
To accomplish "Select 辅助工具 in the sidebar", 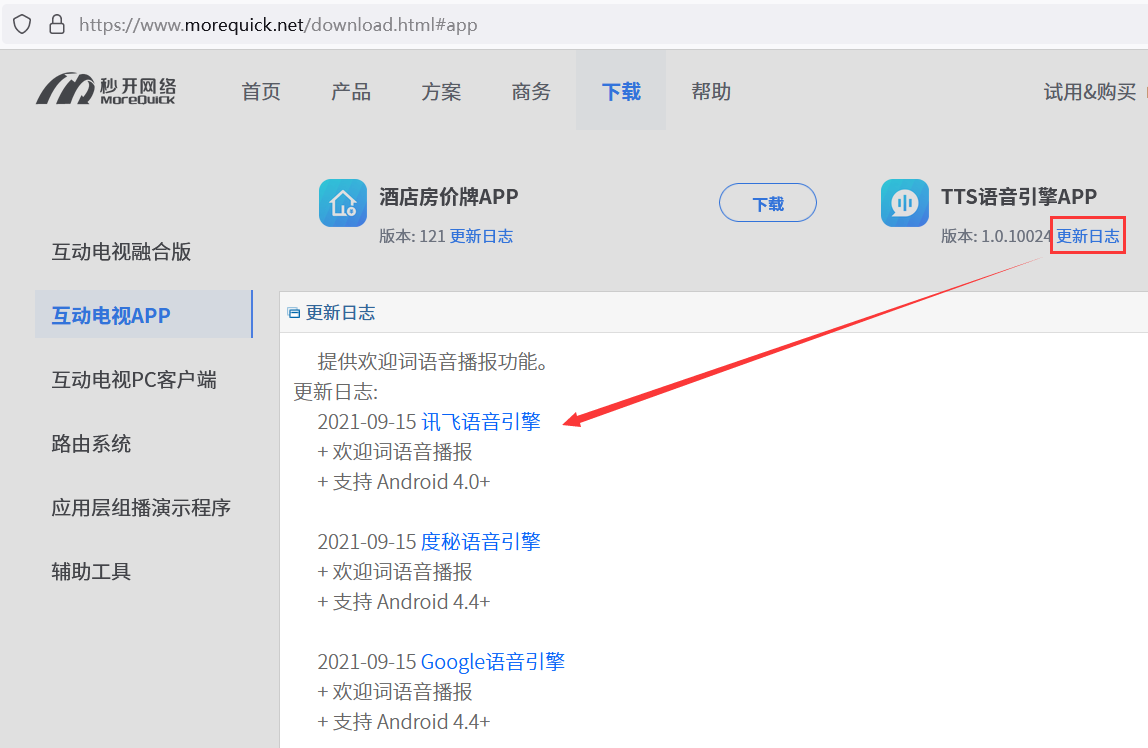I will pos(92,572).
